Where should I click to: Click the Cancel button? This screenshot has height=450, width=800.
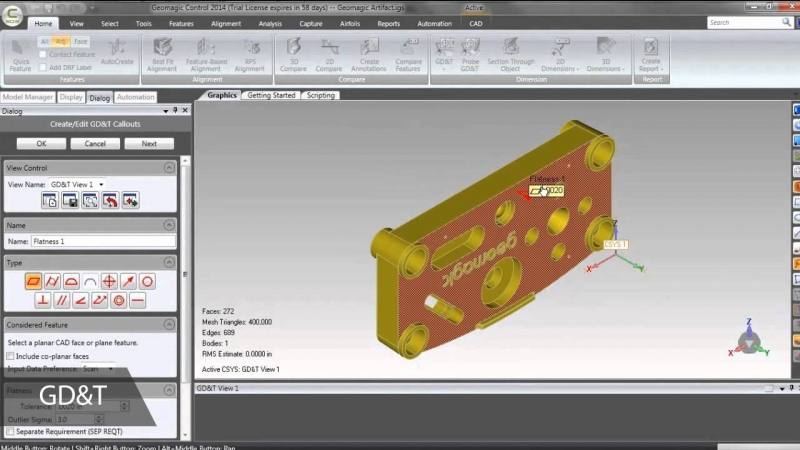click(x=95, y=144)
